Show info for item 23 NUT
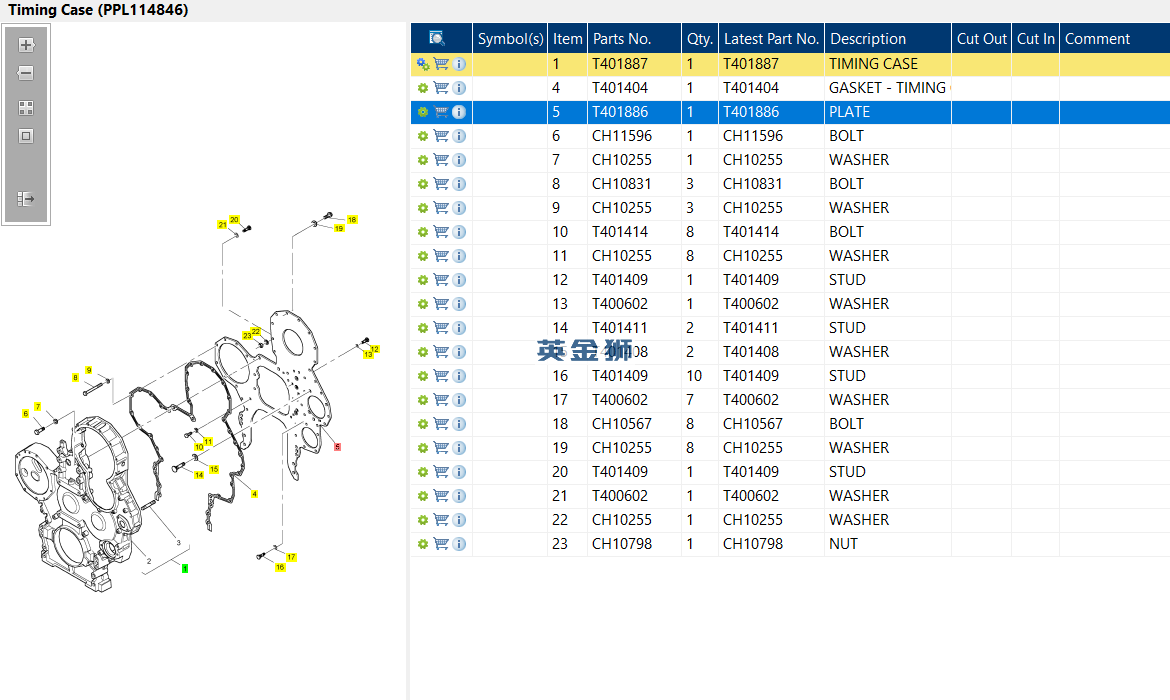This screenshot has width=1170, height=700. click(460, 544)
